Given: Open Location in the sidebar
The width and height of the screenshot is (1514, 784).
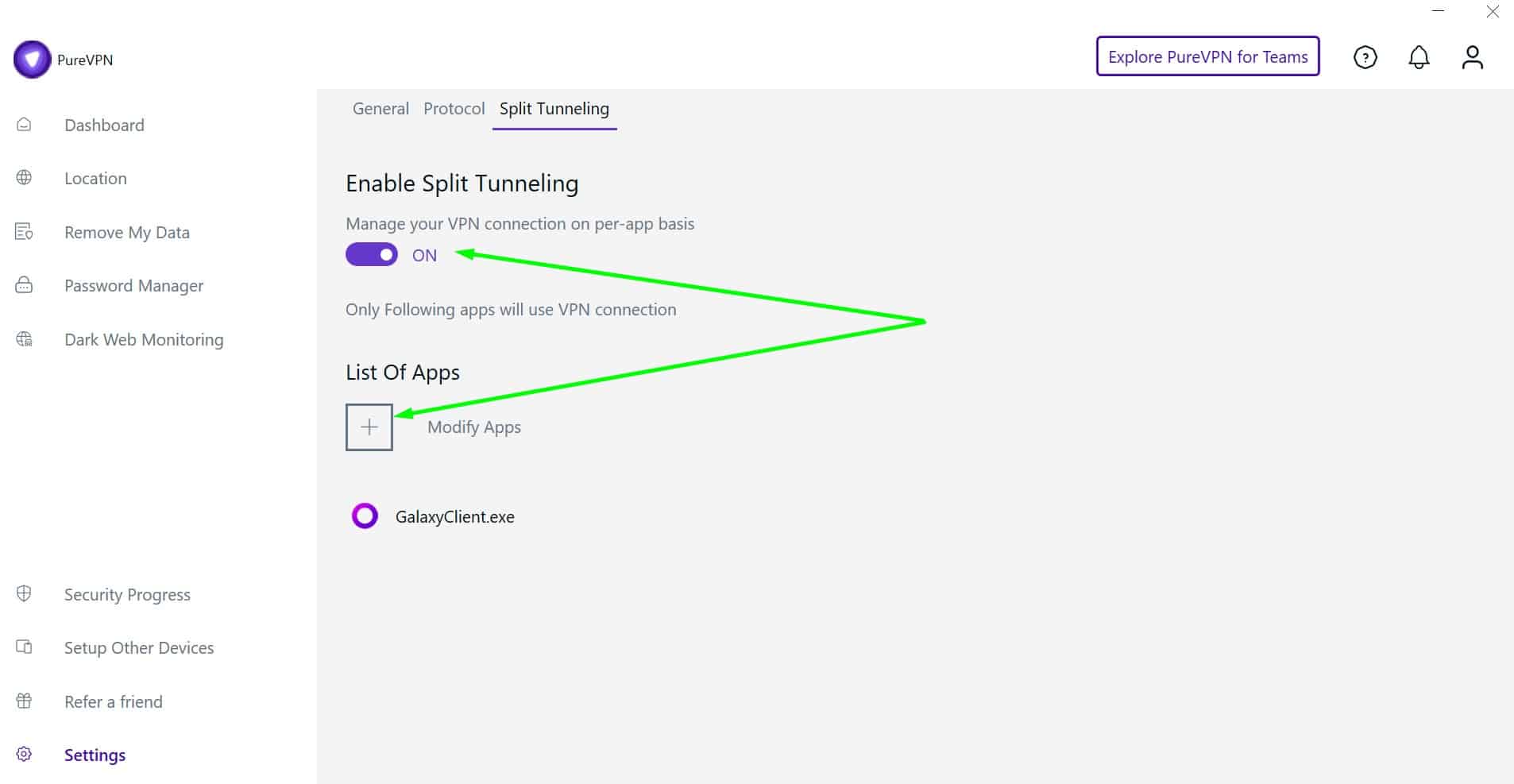Looking at the screenshot, I should point(95,178).
